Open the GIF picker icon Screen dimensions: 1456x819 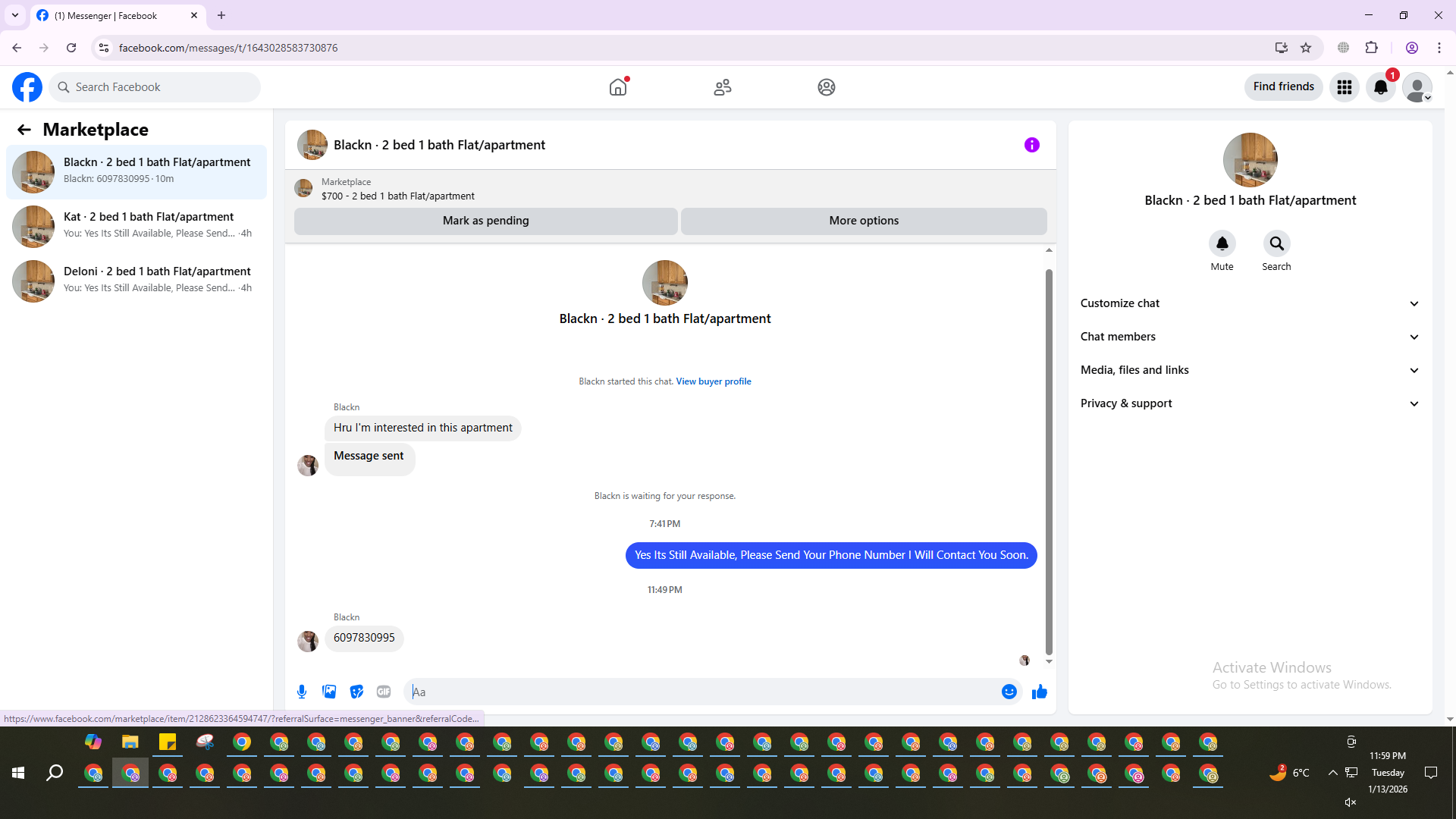tap(384, 692)
